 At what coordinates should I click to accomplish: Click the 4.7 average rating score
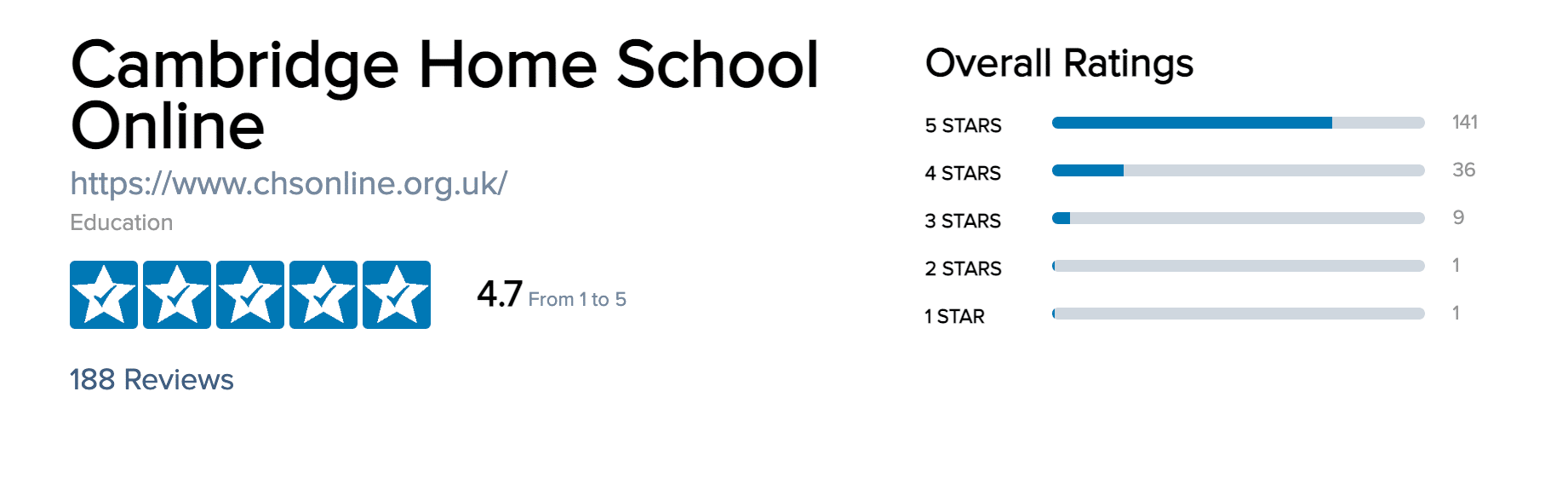pos(500,294)
